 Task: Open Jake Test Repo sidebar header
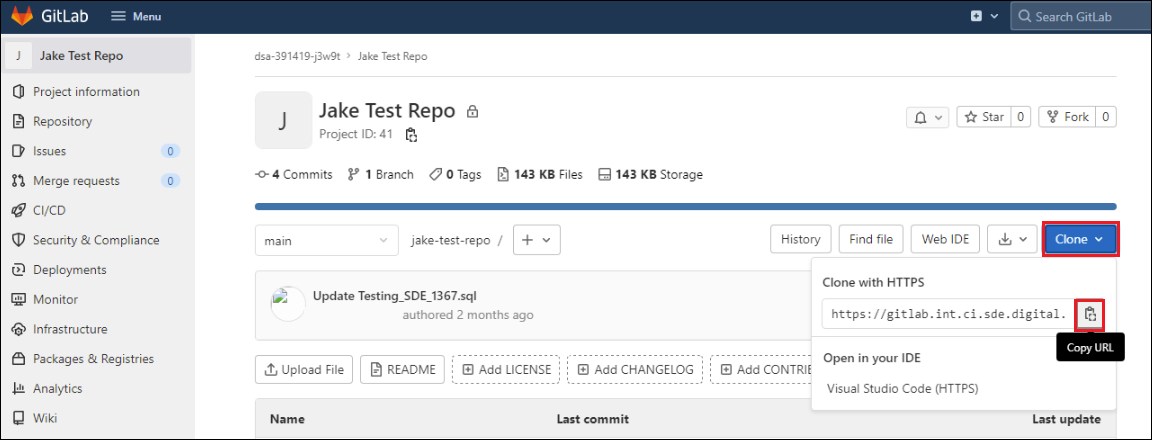[98, 56]
